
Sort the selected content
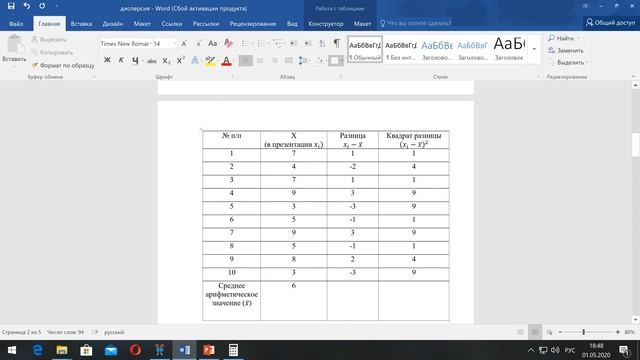click(x=322, y=43)
